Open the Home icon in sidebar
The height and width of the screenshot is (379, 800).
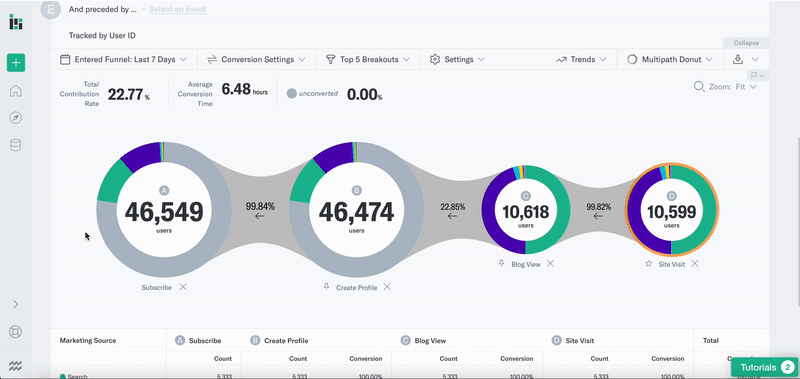click(16, 91)
